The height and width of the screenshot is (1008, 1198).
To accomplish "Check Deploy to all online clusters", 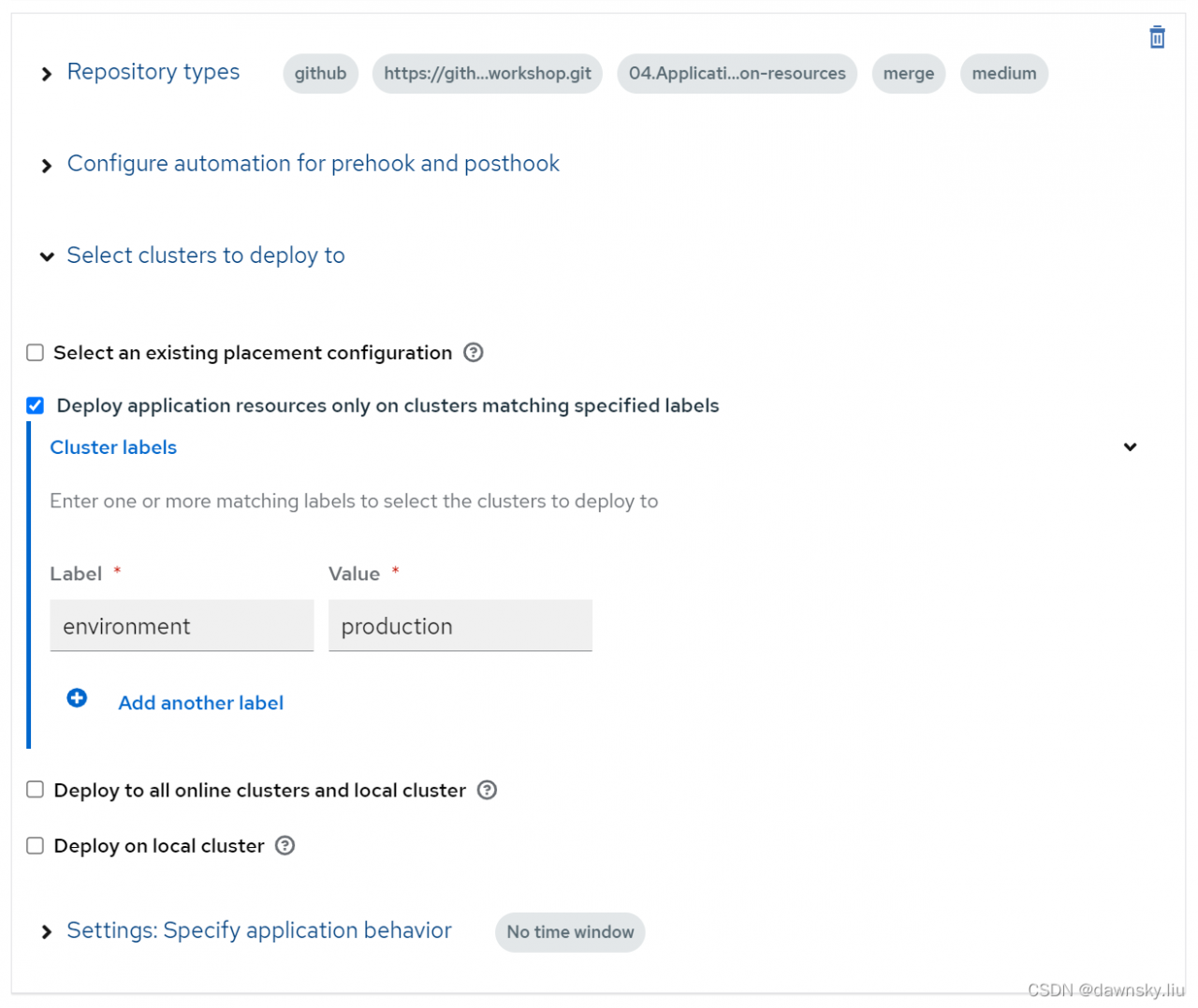I will tap(36, 790).
